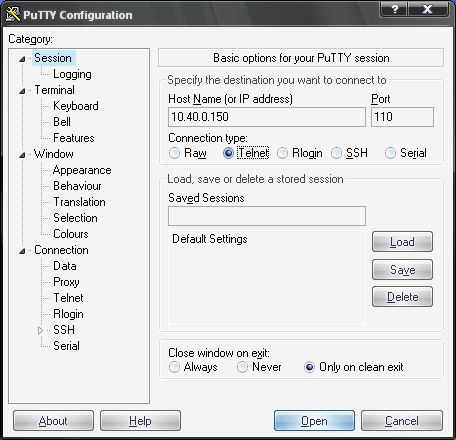Open the Keyboard settings category

[x=76, y=106]
